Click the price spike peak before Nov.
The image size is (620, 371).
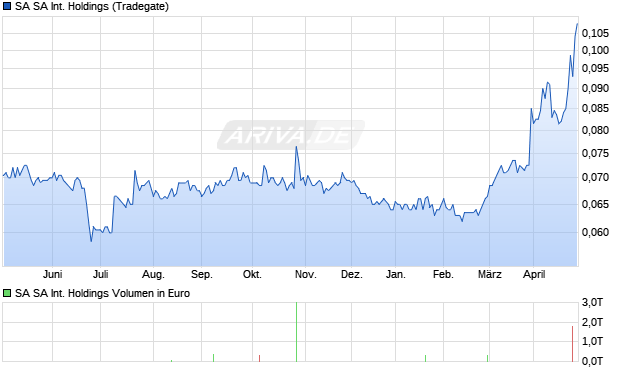(296, 147)
